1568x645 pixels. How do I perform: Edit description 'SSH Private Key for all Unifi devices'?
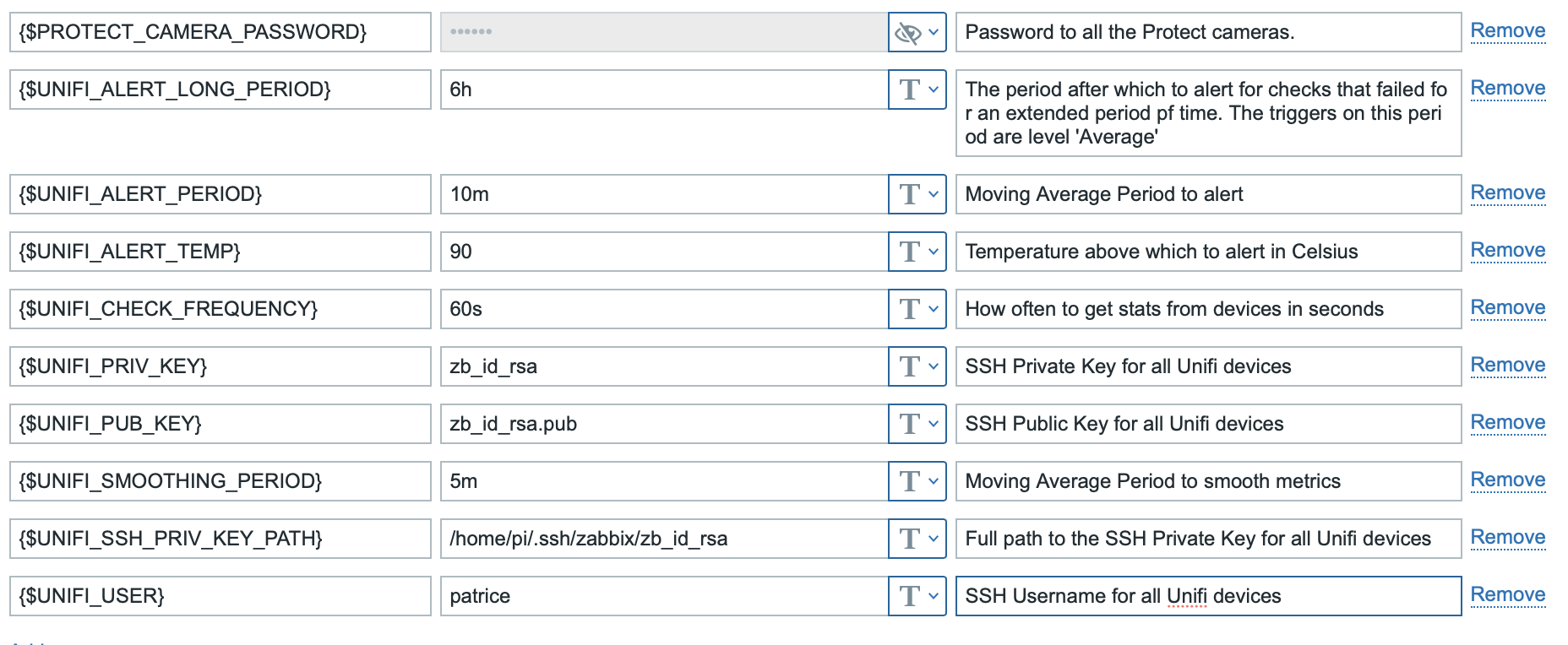click(1209, 366)
